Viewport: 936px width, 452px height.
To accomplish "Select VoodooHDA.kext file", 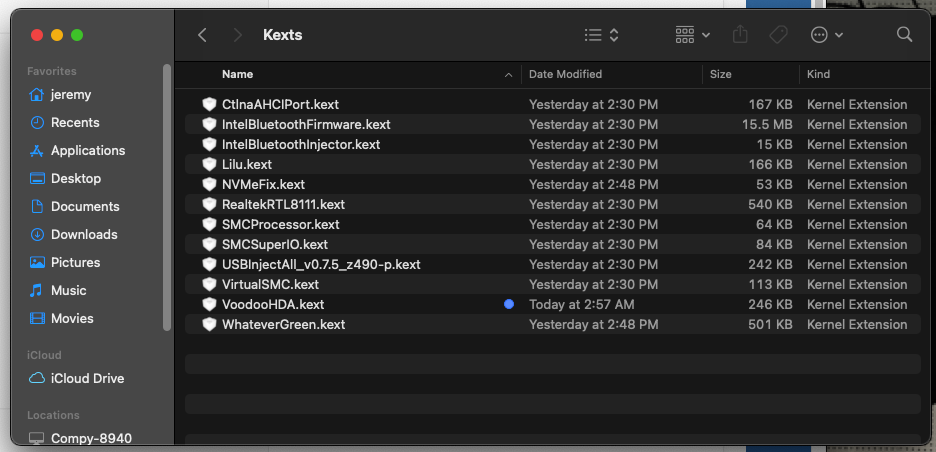I will point(552,305).
